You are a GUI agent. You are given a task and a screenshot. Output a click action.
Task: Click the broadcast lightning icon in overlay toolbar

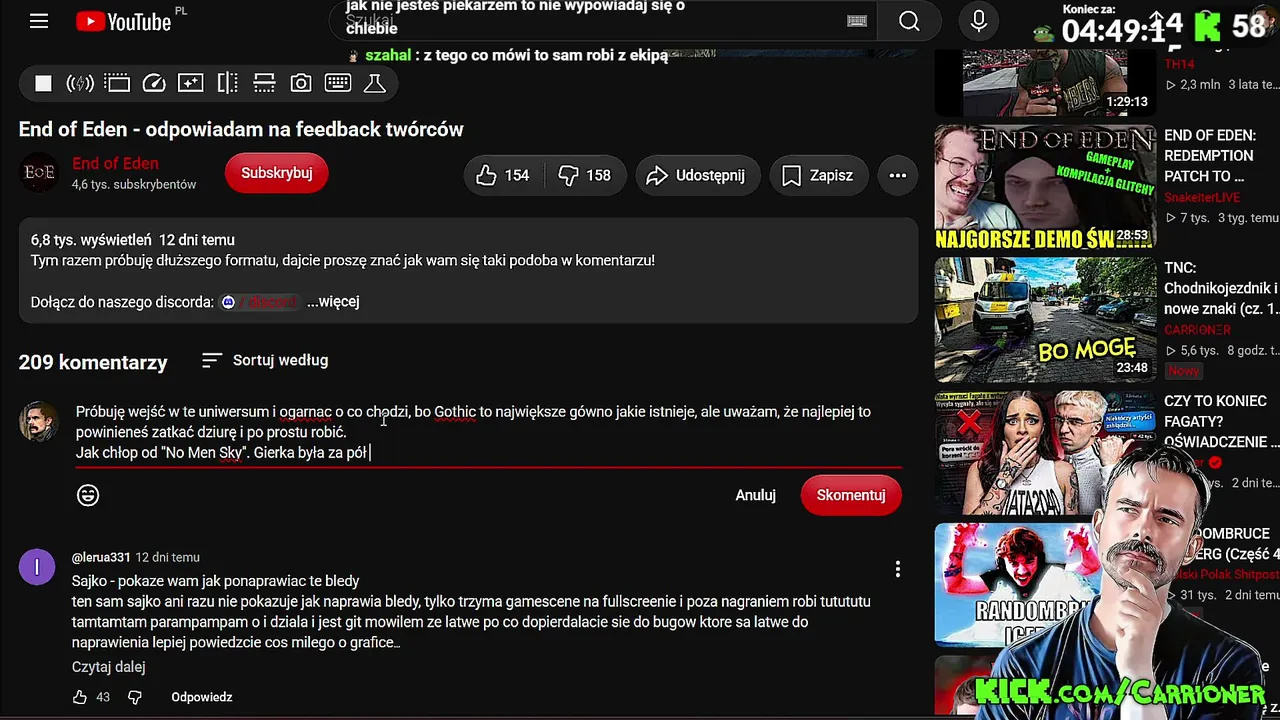pyautogui.click(x=80, y=84)
